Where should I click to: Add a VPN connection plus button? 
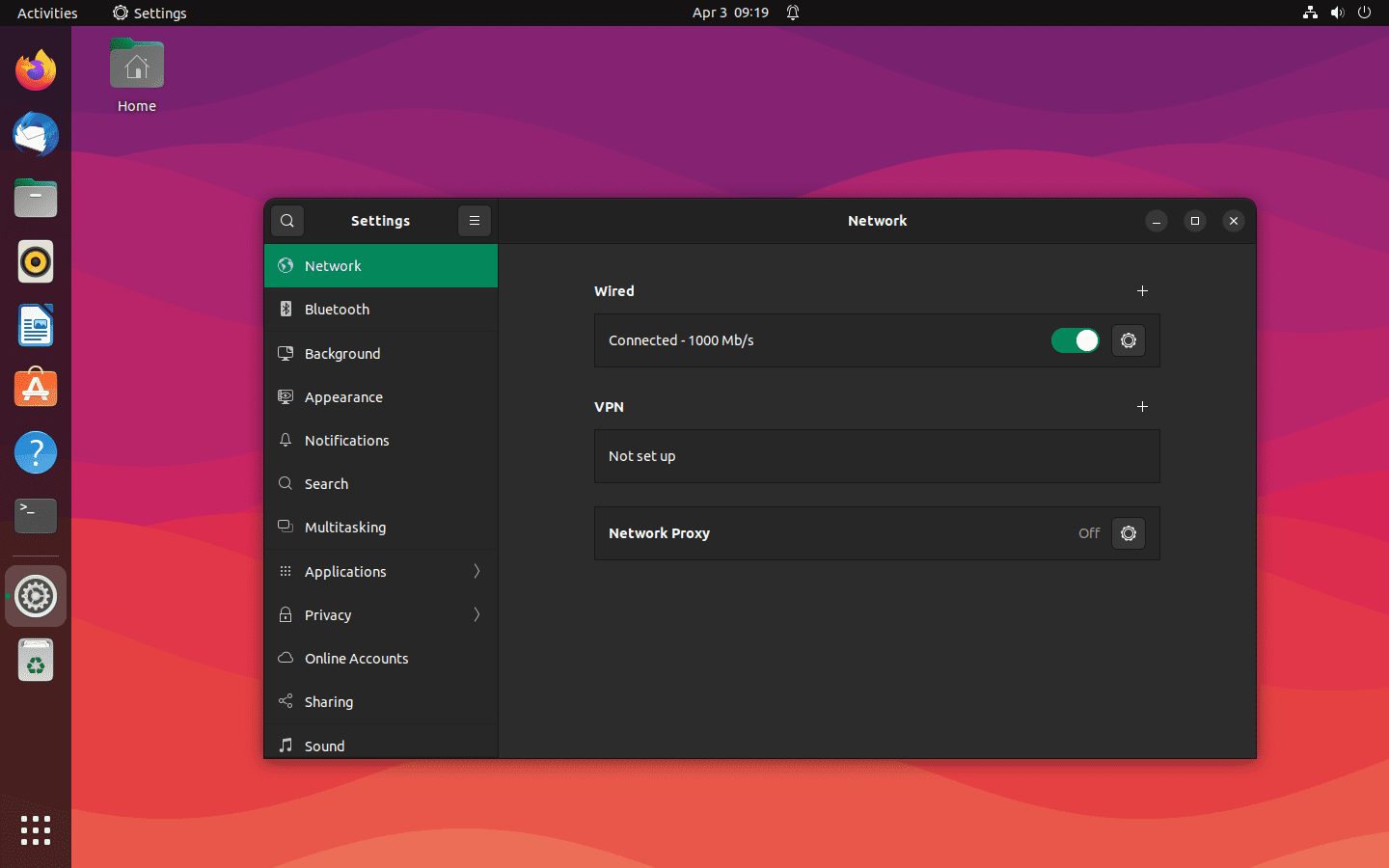(1142, 407)
